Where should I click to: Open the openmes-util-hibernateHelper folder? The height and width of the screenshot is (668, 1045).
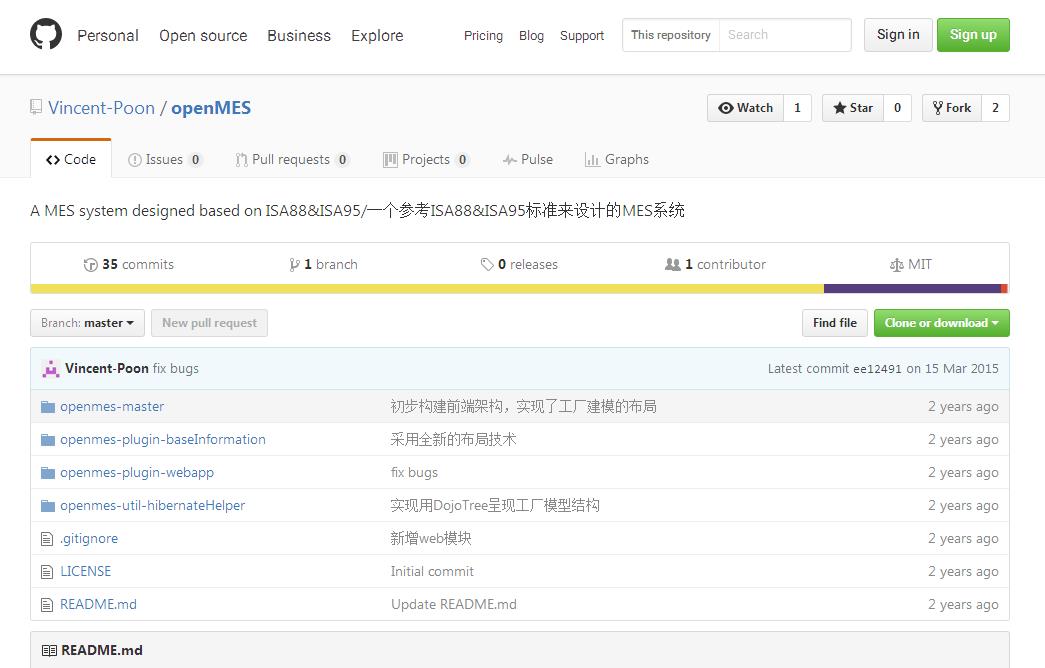click(x=153, y=505)
